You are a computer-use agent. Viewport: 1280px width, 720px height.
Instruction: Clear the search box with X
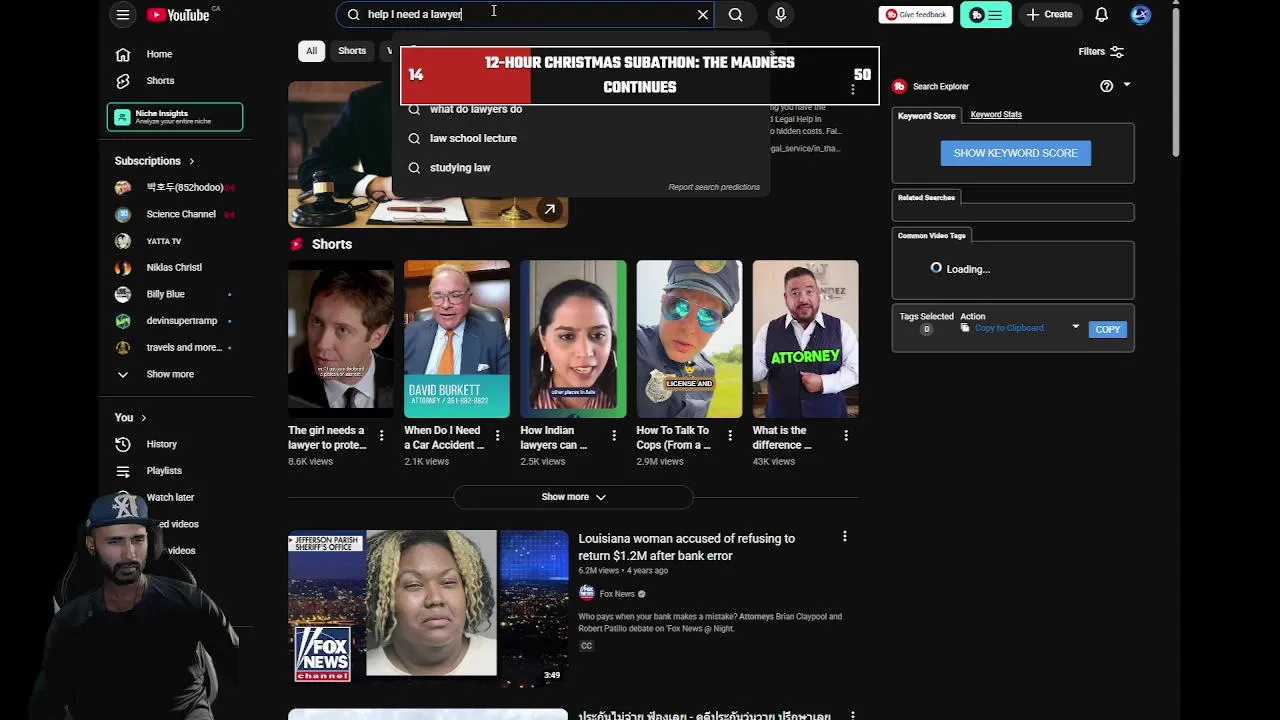[703, 14]
